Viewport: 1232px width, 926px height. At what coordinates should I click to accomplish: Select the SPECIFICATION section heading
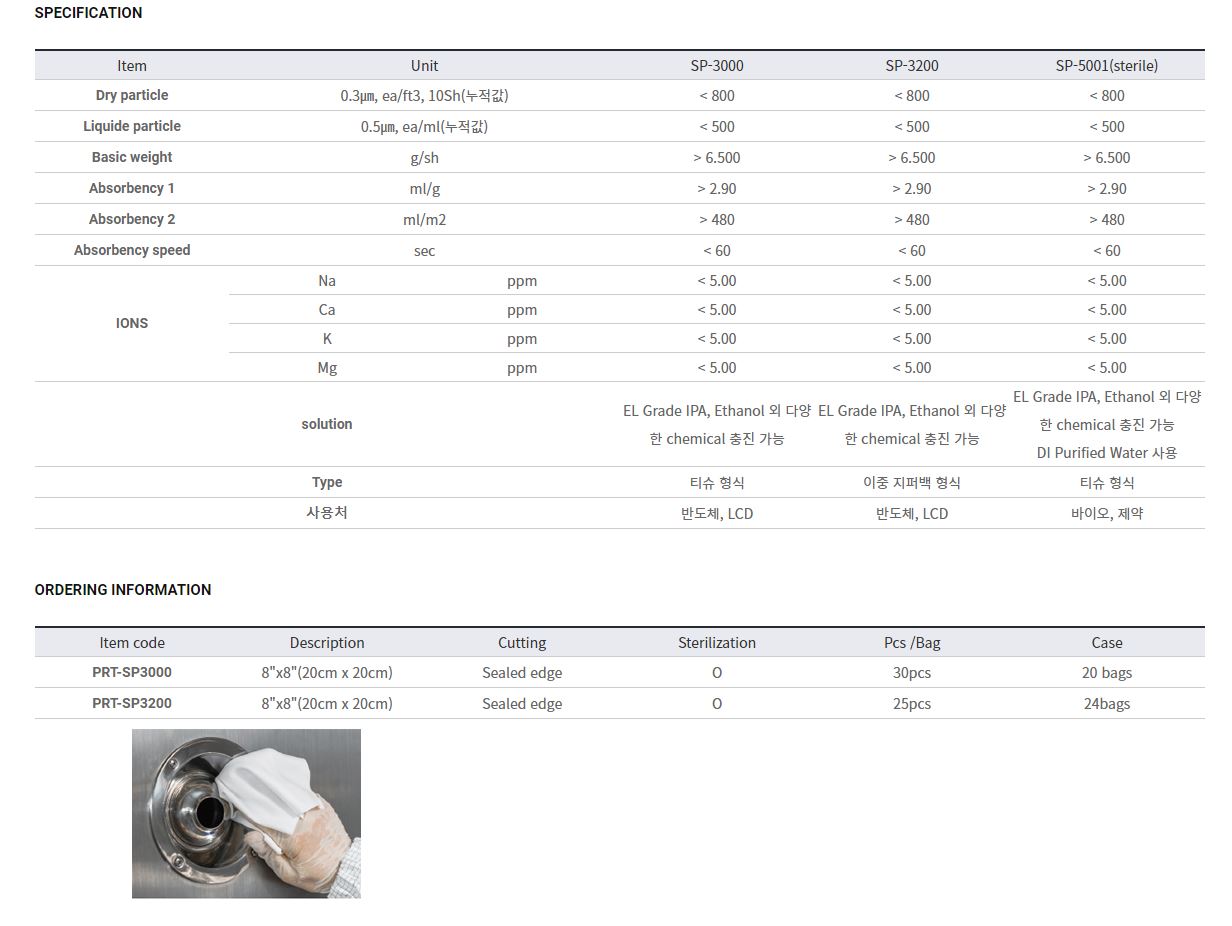point(88,13)
